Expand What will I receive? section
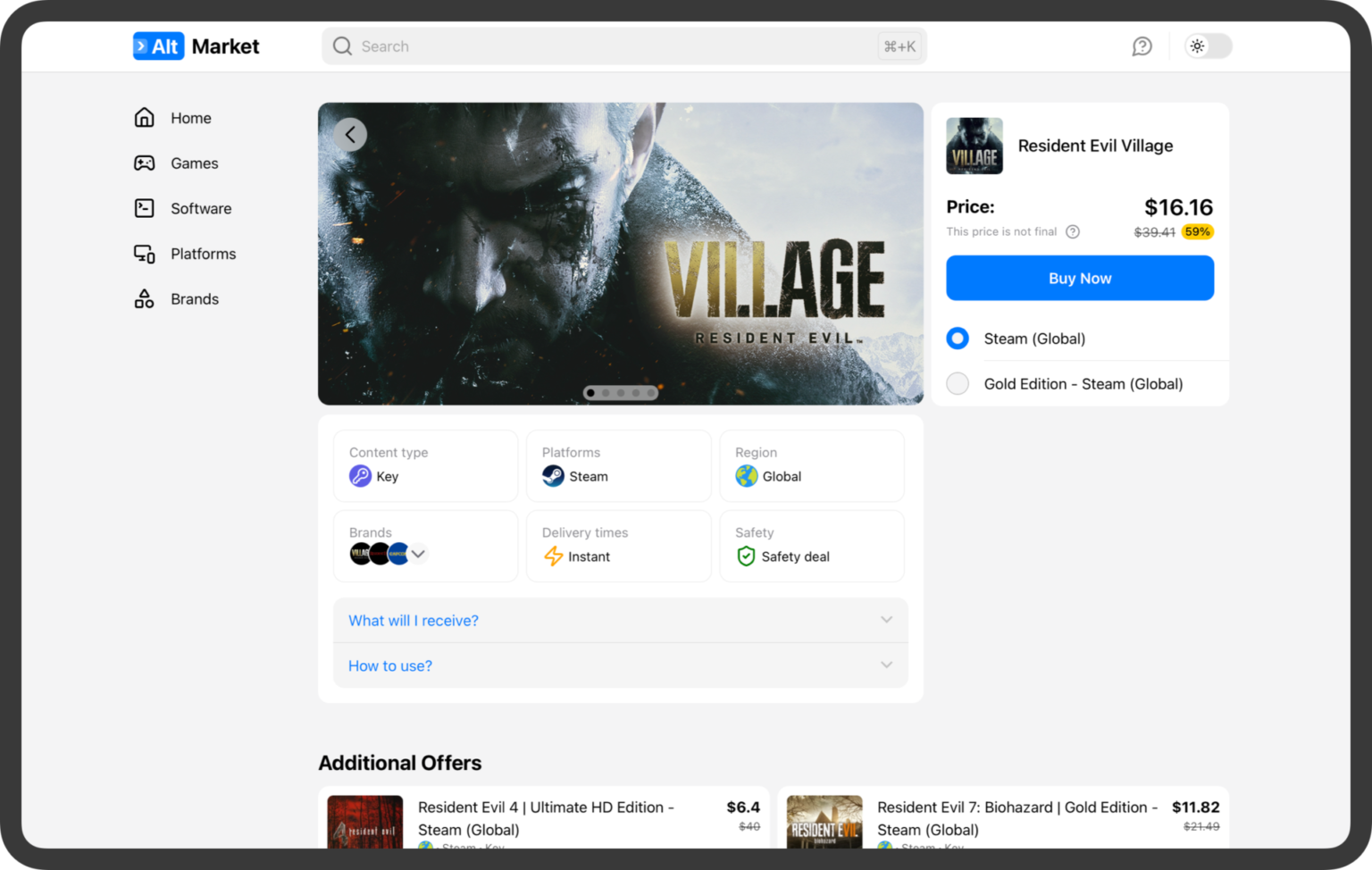Screen dimensions: 1372x870 [x=621, y=621]
